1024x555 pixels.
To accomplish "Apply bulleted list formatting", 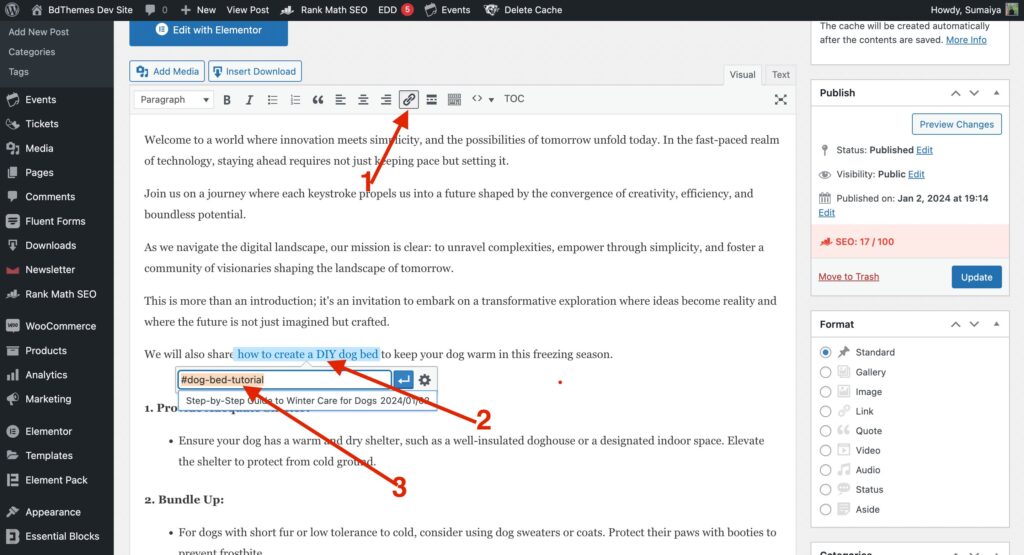I will point(272,99).
